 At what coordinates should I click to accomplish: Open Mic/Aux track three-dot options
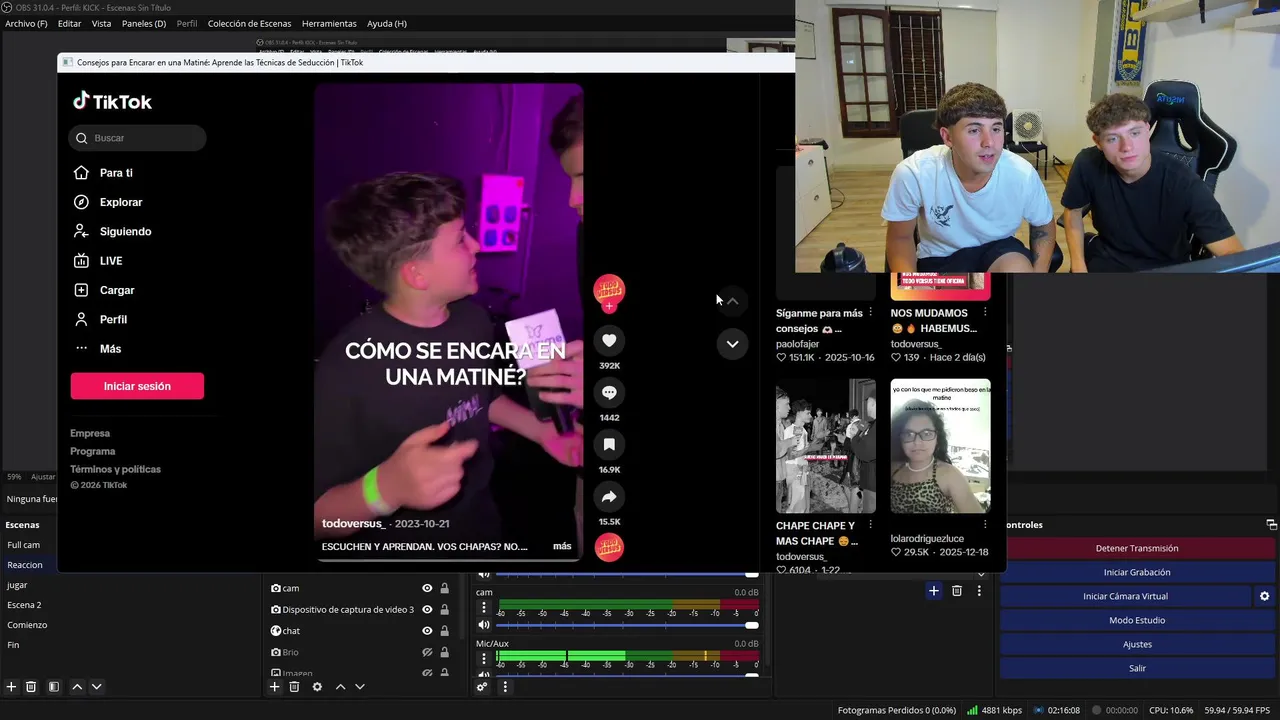pyautogui.click(x=484, y=659)
